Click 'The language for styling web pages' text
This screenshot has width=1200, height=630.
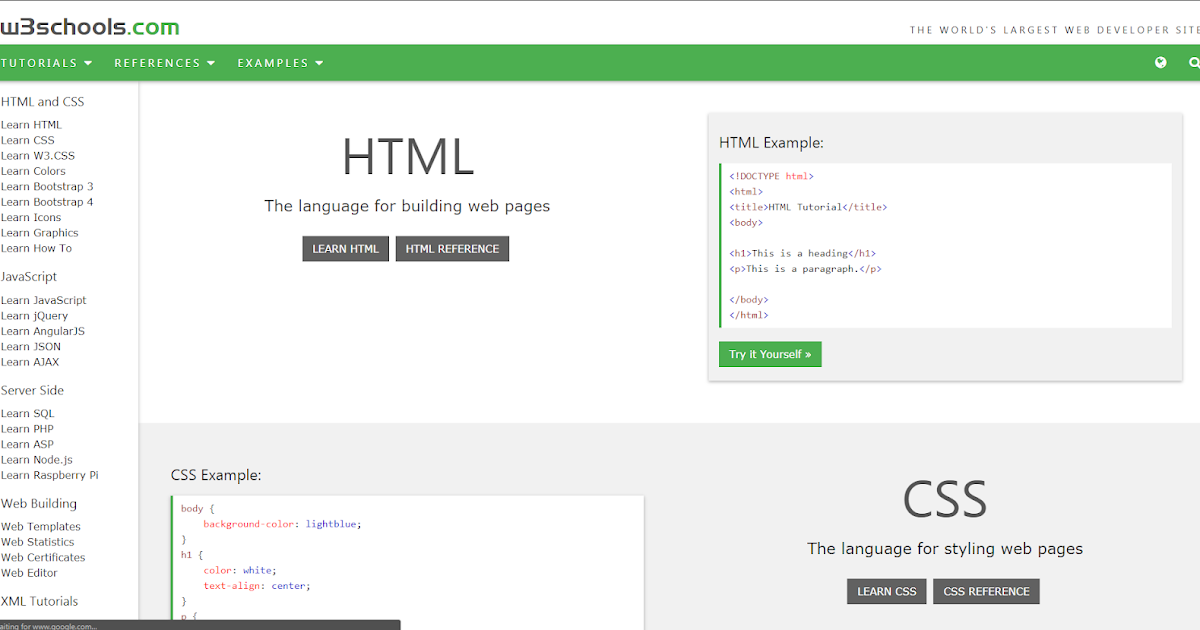[945, 549]
